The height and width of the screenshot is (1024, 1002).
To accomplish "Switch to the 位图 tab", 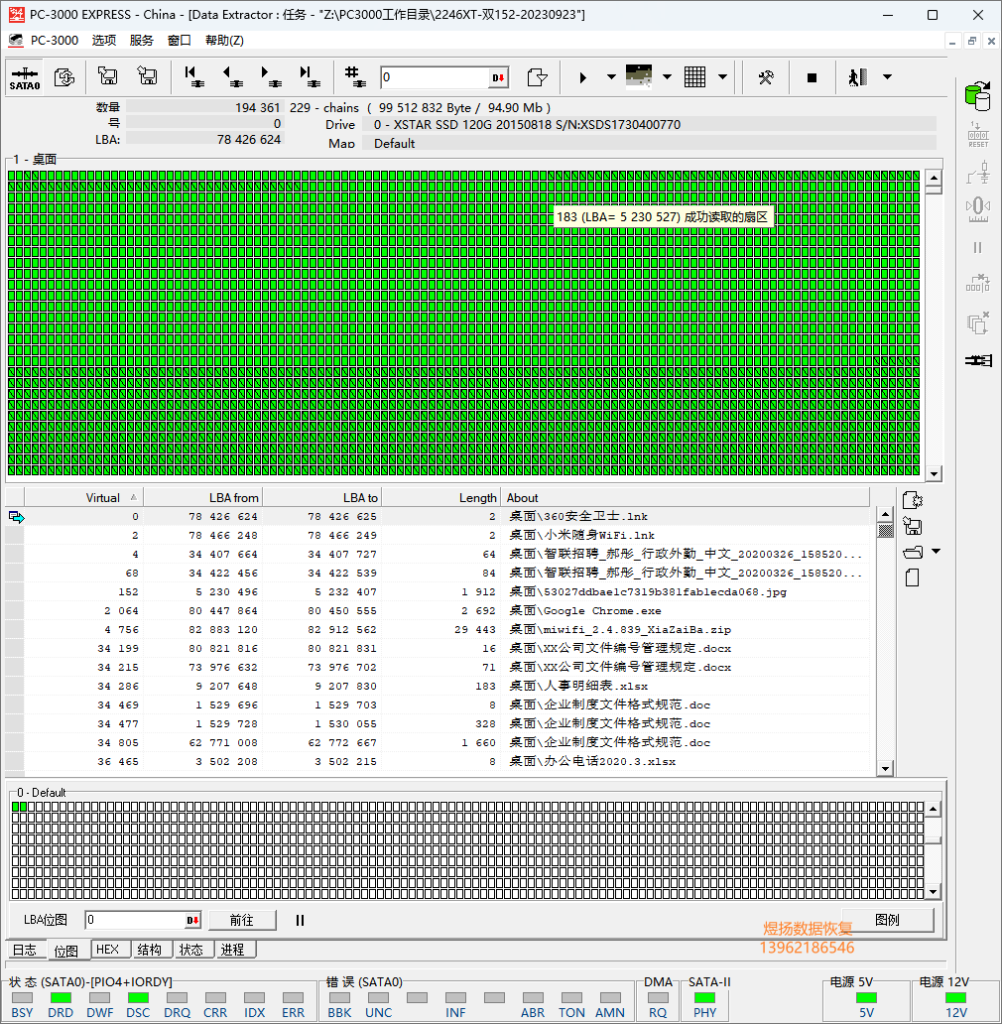I will [x=66, y=951].
